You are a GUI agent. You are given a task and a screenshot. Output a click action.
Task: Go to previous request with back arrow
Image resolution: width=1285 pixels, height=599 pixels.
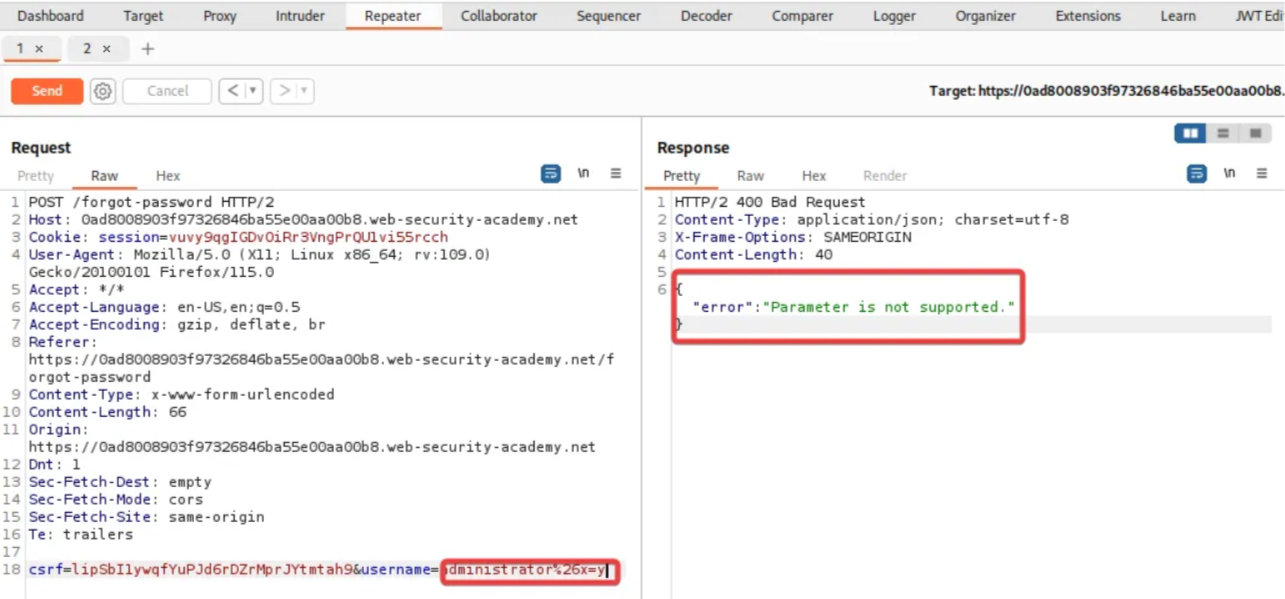pyautogui.click(x=232, y=91)
